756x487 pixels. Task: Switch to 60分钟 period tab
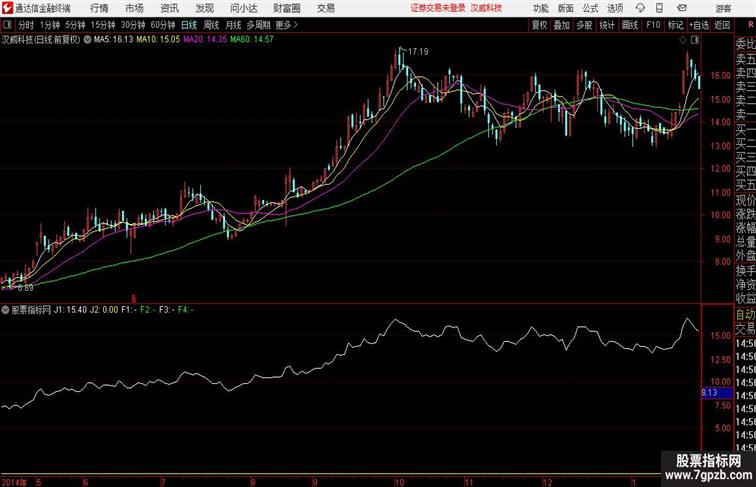click(x=162, y=25)
